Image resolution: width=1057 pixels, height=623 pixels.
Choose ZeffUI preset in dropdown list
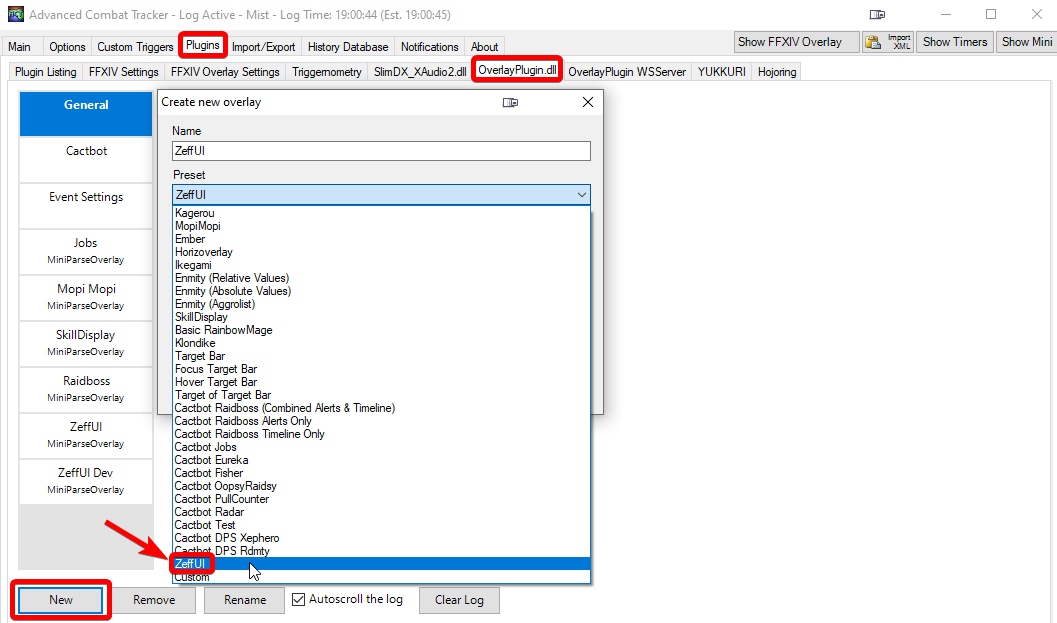point(382,564)
